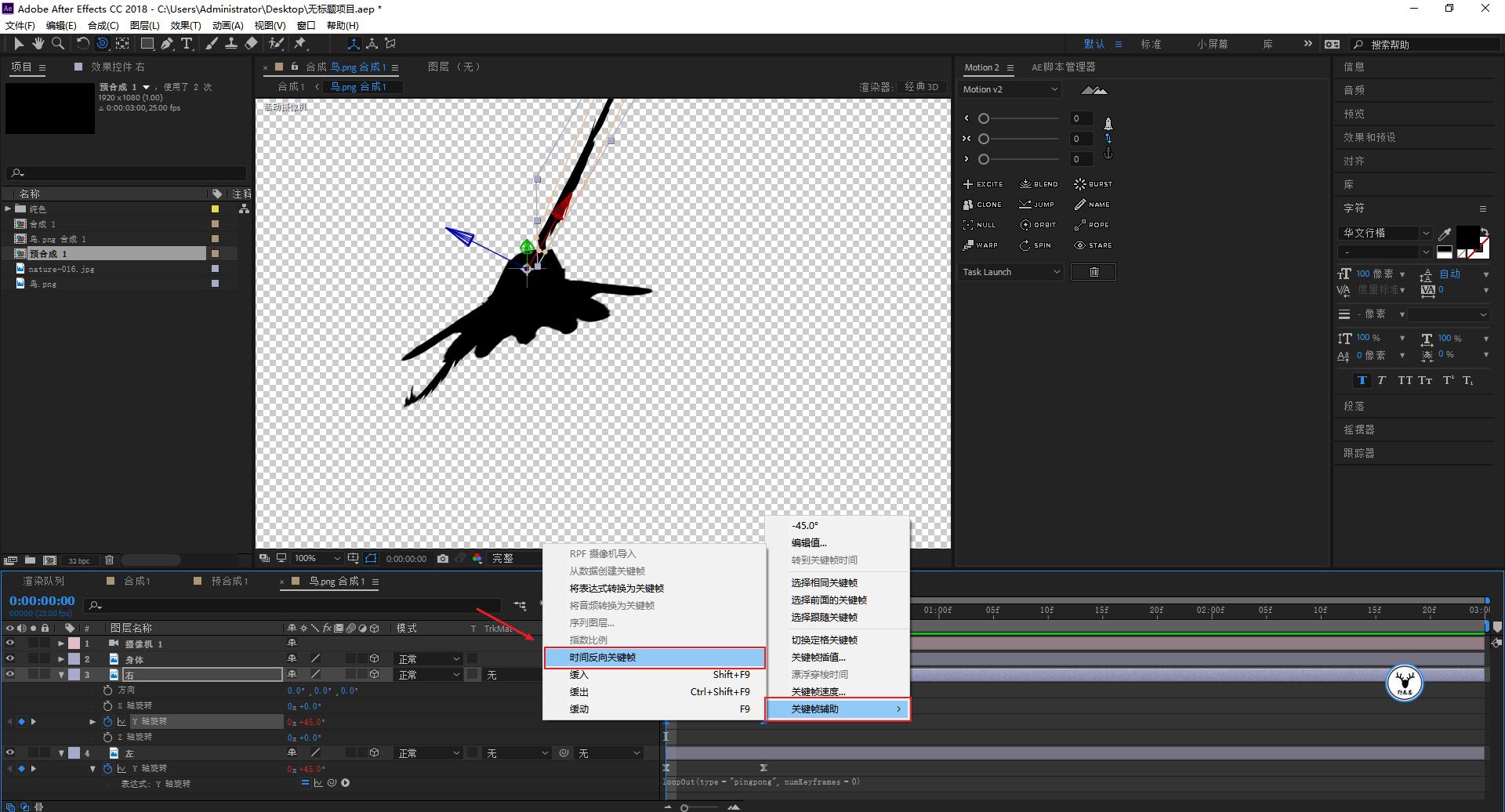The height and width of the screenshot is (812, 1505).
Task: Select the Hand tool in toolbar
Action: pos(38,44)
